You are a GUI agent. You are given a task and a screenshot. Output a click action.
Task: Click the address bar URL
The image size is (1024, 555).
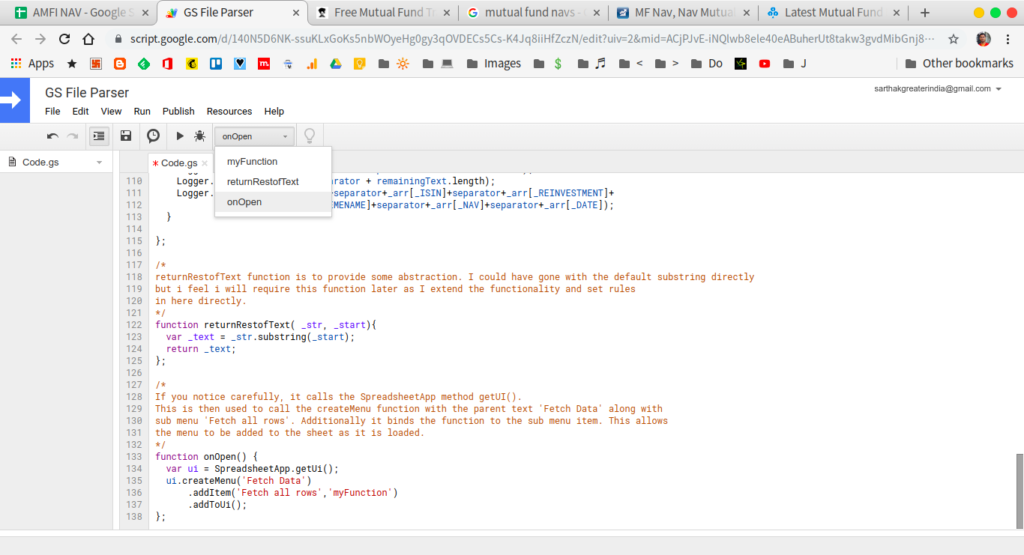[x=530, y=39]
